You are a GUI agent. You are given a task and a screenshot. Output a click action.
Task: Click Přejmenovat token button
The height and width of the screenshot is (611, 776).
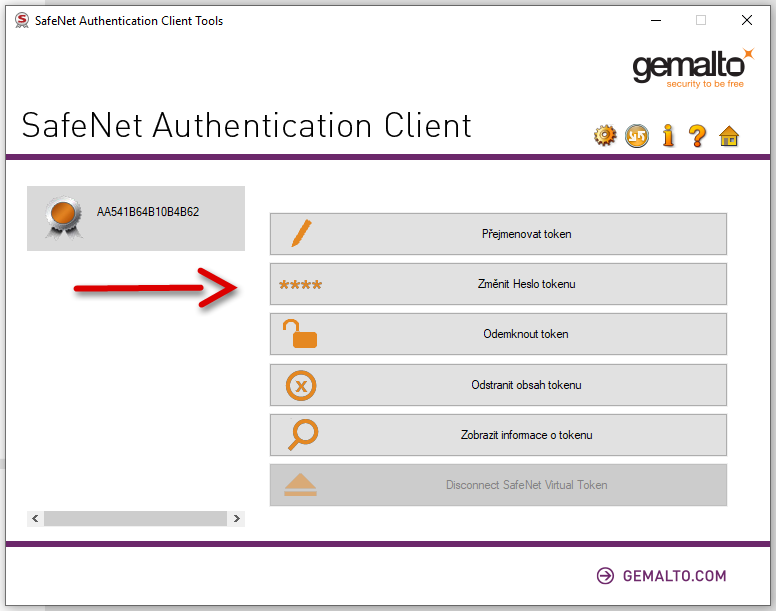pyautogui.click(x=498, y=234)
